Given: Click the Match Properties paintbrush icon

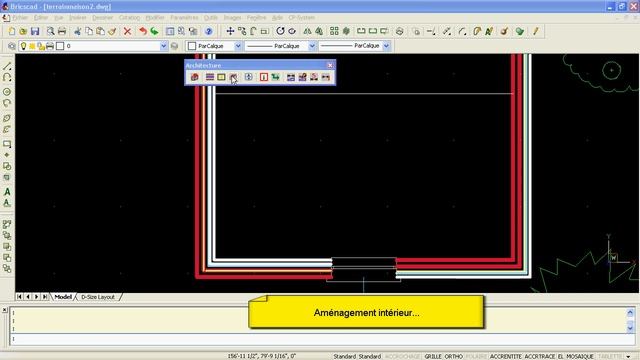Looking at the screenshot, I should click(x=112, y=31).
